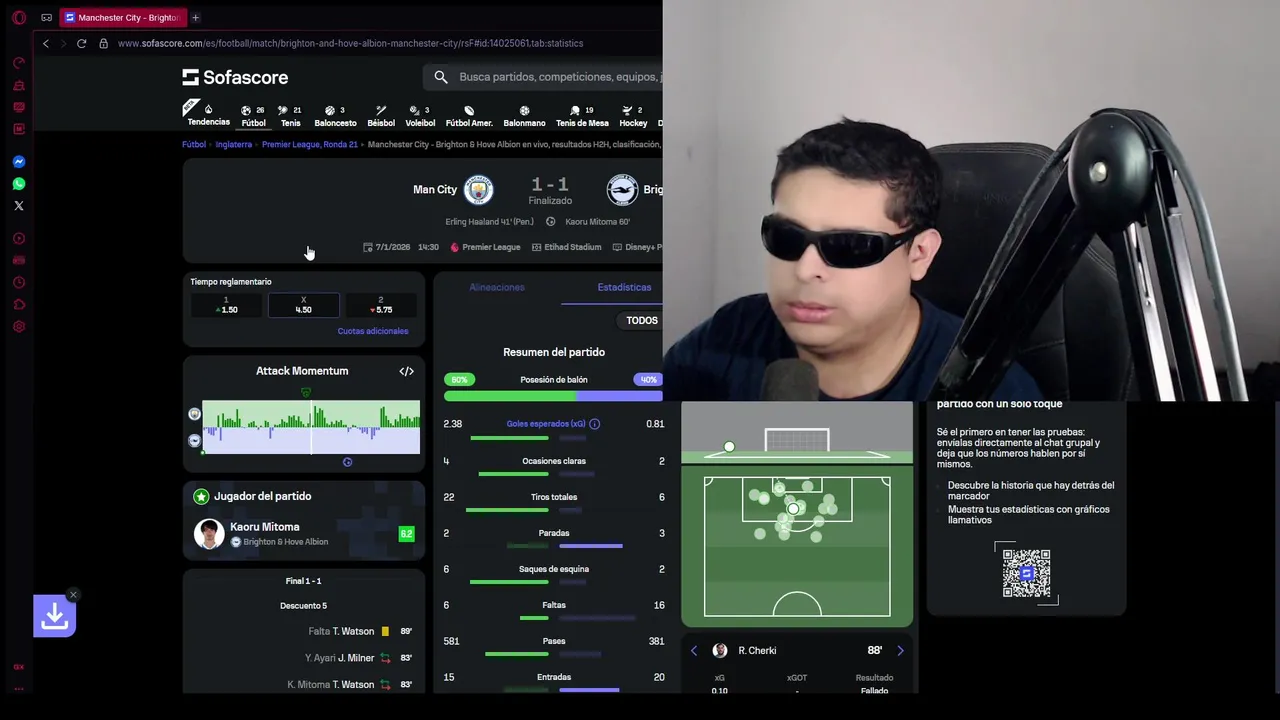Open the embed code icon for Attack Momentum
The width and height of the screenshot is (1280, 720).
(406, 371)
